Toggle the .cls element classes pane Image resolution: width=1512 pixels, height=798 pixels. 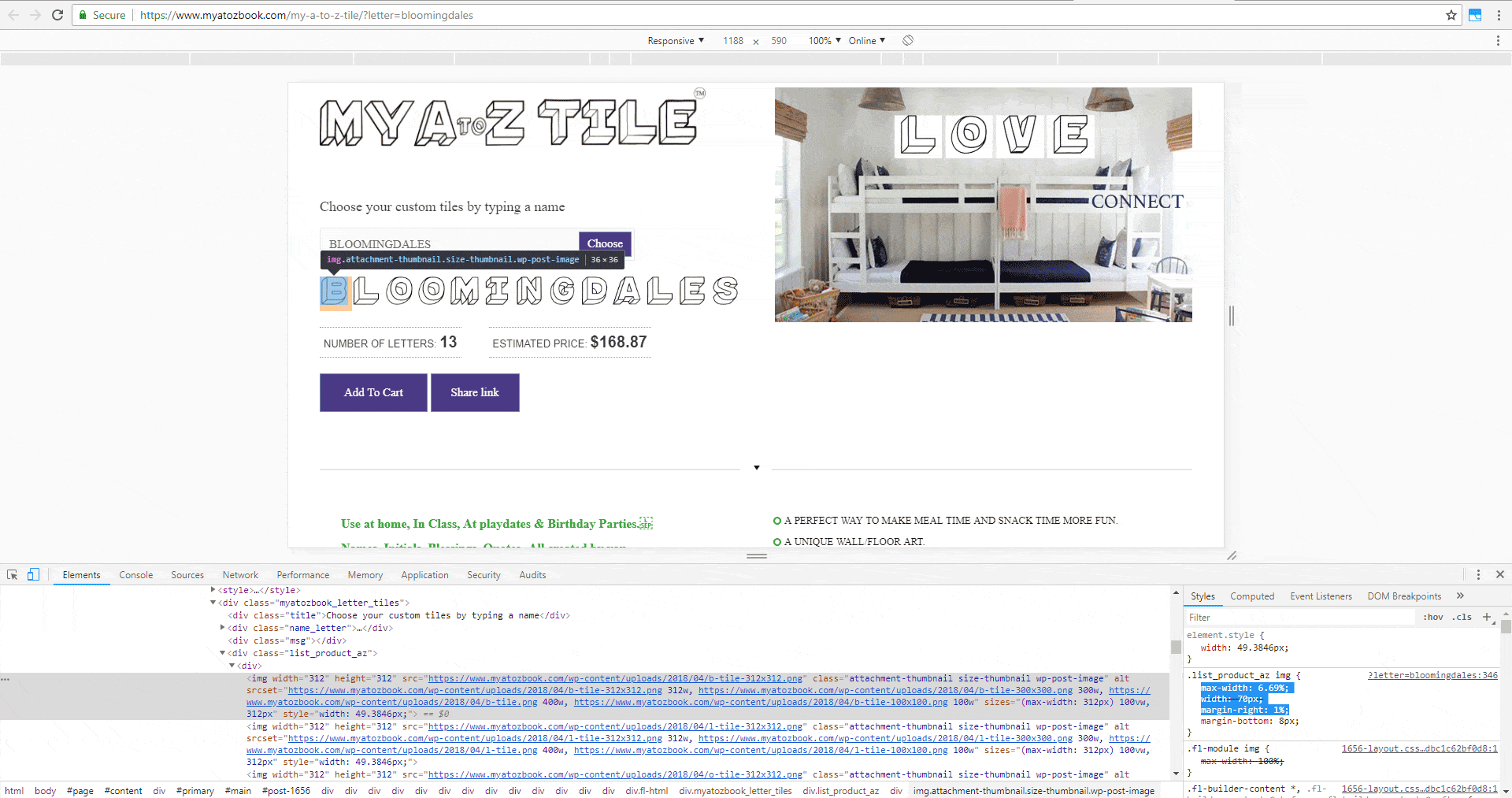[1463, 617]
